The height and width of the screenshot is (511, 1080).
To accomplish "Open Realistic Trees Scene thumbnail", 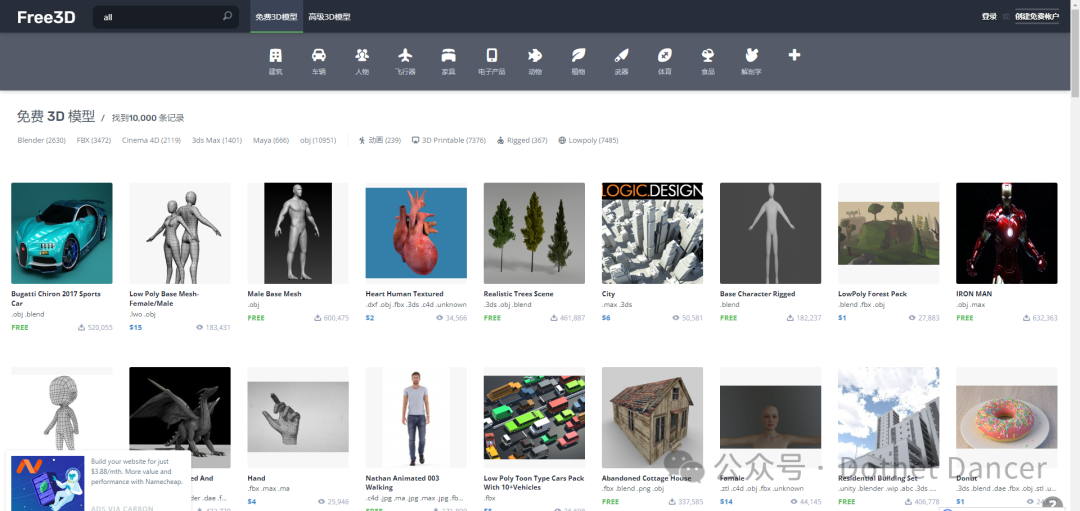I will click(534, 233).
